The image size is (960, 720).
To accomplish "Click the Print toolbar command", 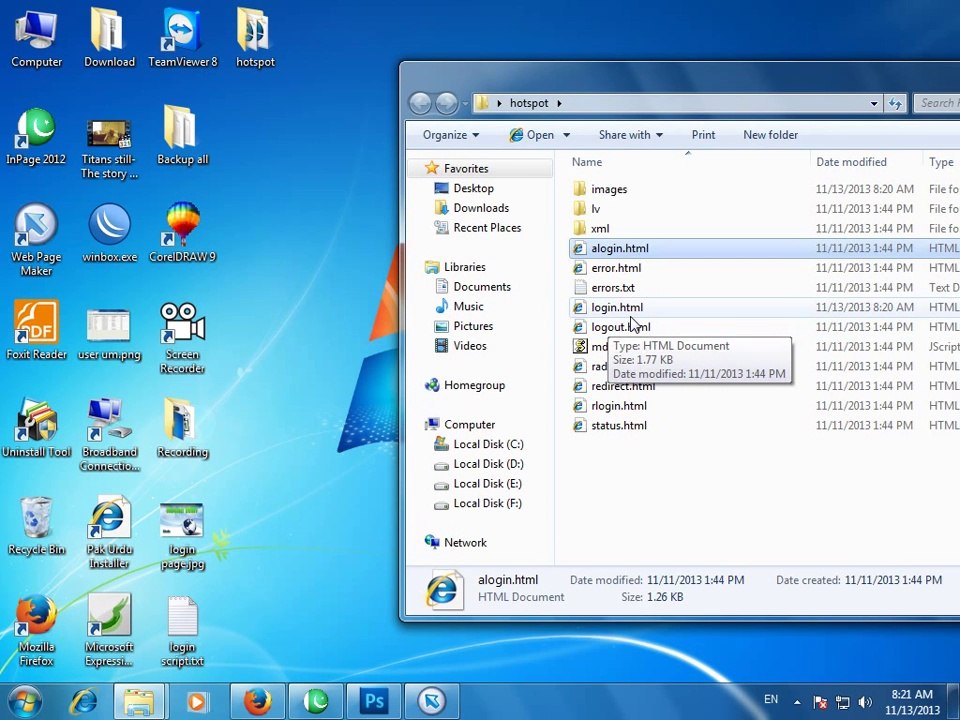I will [x=703, y=135].
